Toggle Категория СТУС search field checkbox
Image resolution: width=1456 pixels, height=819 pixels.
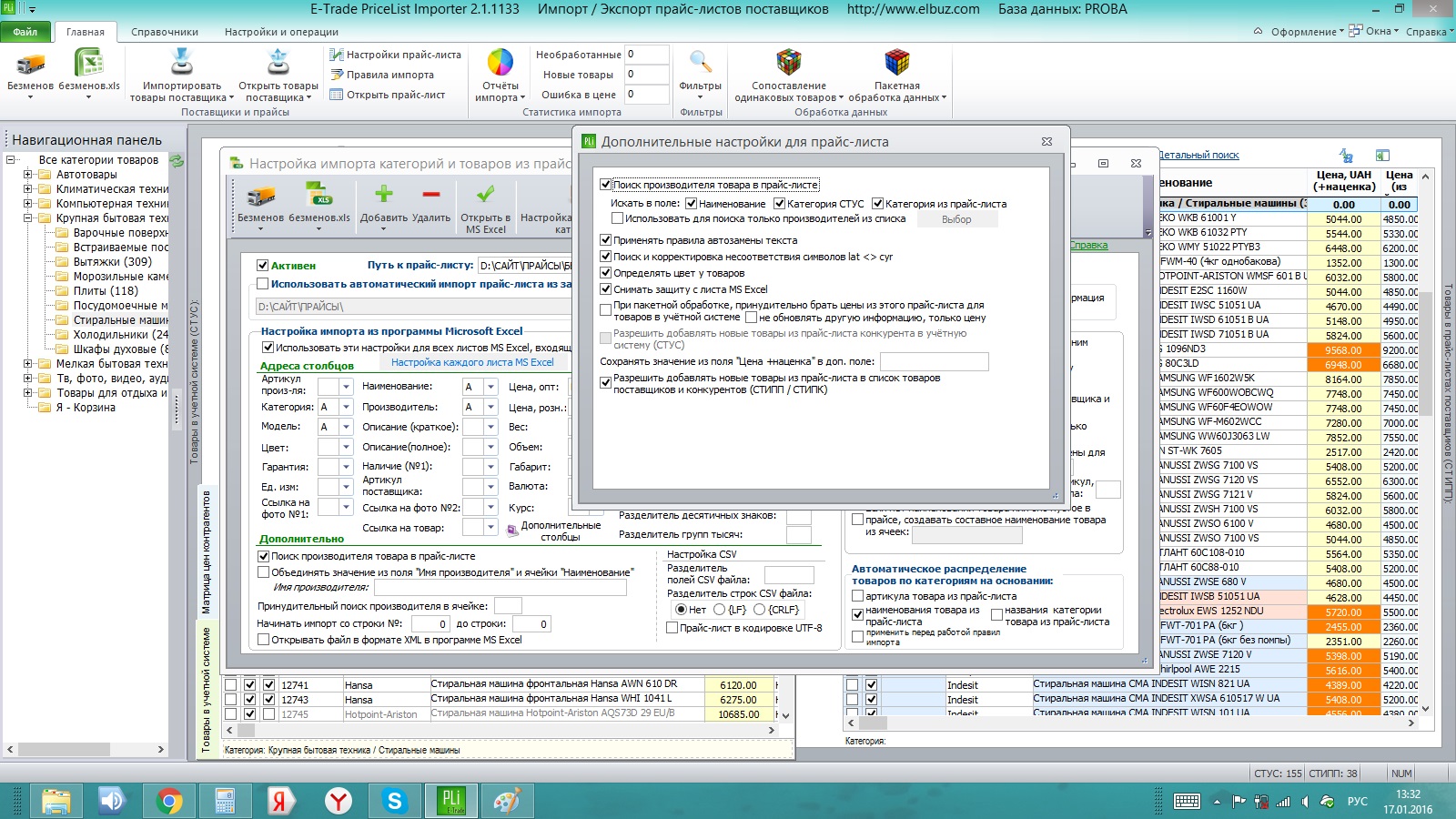pos(779,204)
